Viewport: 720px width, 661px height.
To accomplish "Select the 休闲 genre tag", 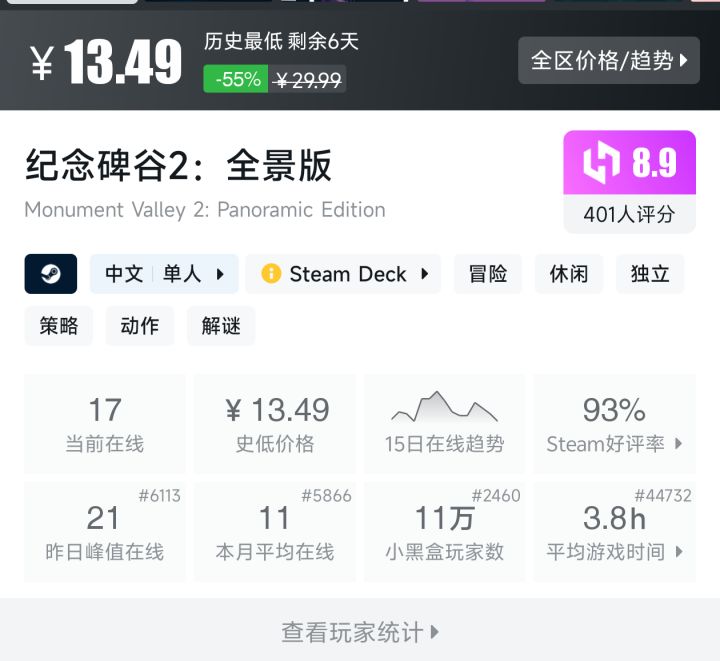I will [x=569, y=274].
